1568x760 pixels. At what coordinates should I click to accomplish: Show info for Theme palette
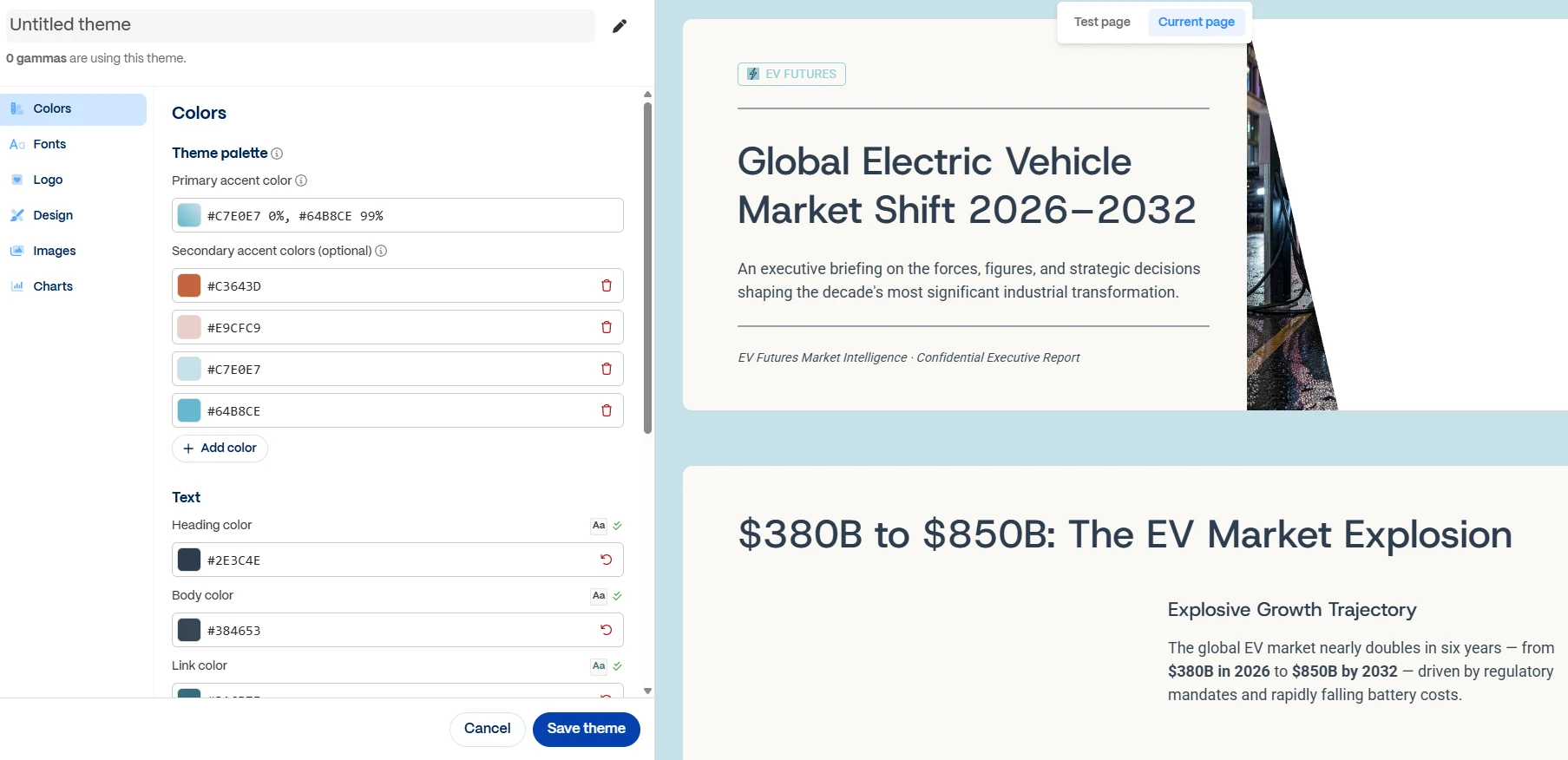pyautogui.click(x=277, y=154)
